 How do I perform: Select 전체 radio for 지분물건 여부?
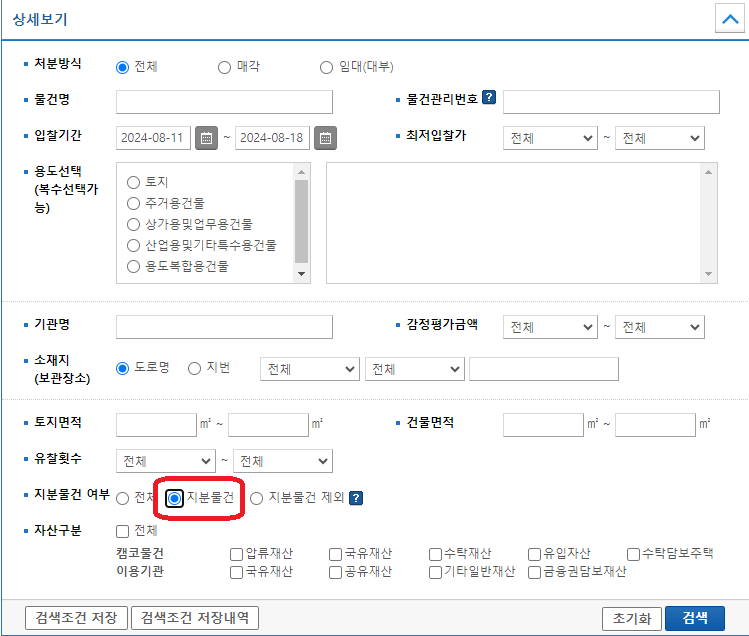(122, 498)
